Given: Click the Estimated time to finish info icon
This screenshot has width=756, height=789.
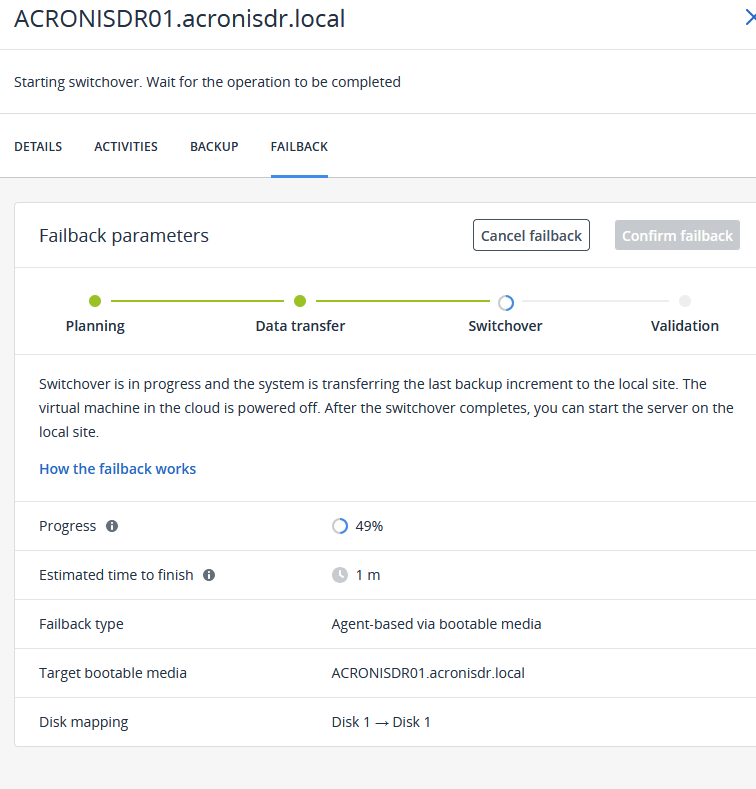Looking at the screenshot, I should point(209,575).
